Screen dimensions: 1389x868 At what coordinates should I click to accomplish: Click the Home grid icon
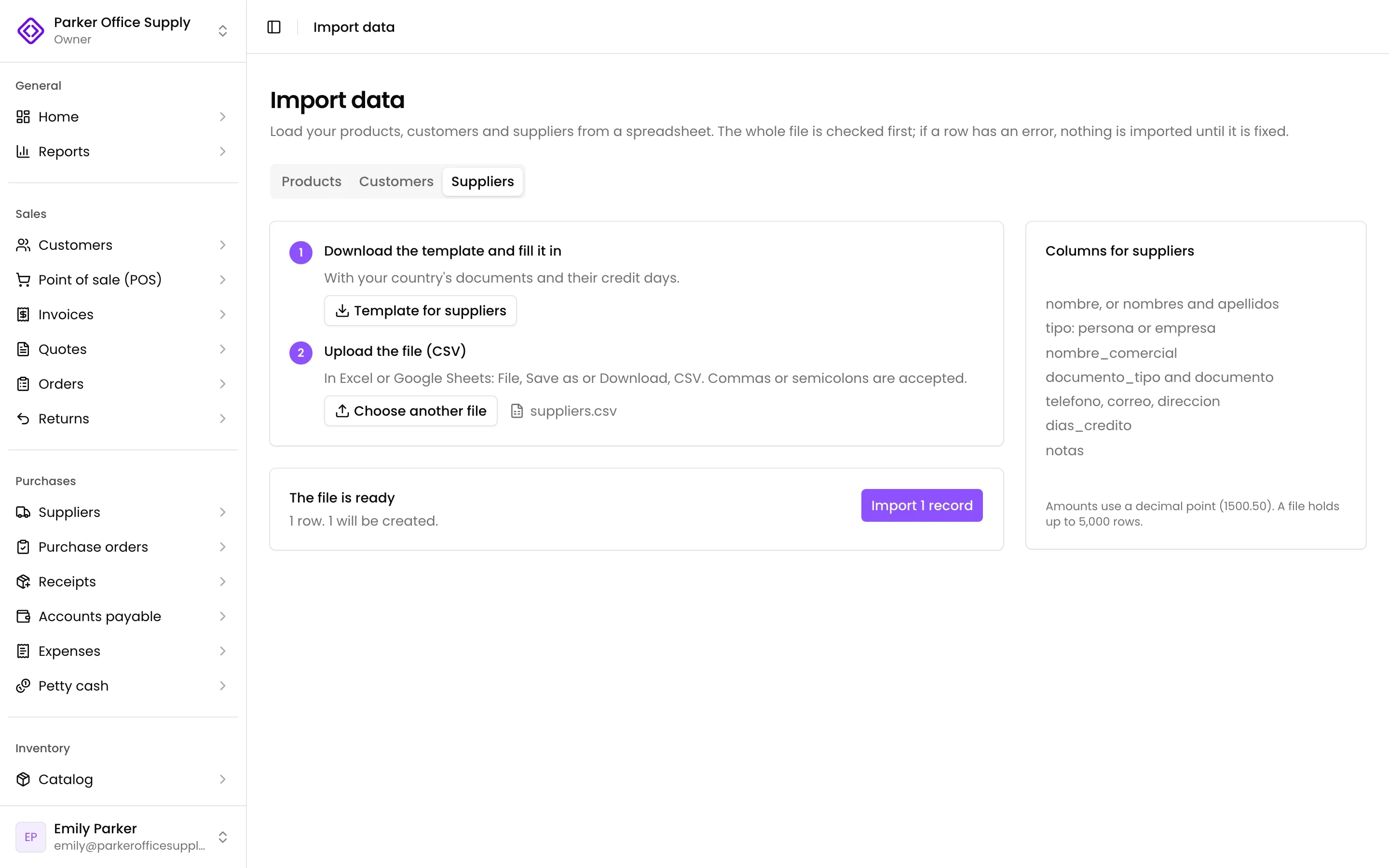pos(23,117)
